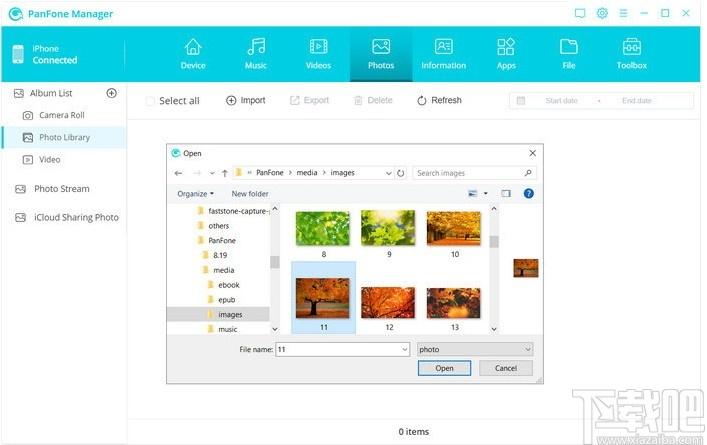Expand the Organize menu

point(195,194)
